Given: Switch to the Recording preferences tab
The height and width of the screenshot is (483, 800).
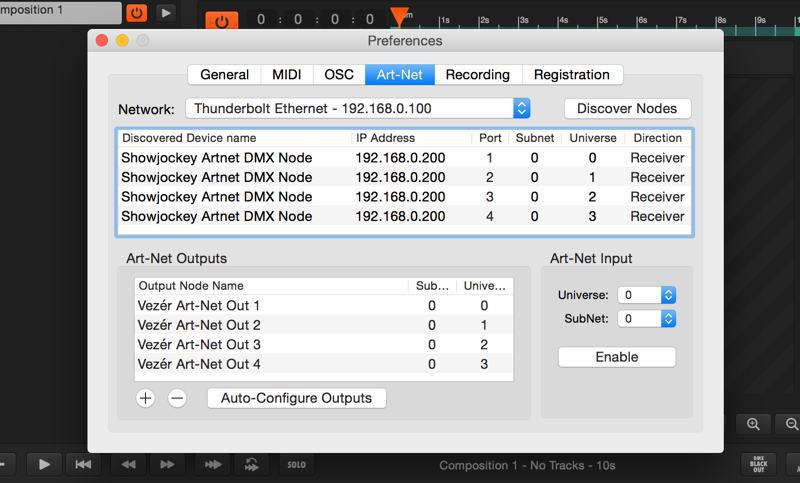Looking at the screenshot, I should click(x=477, y=75).
